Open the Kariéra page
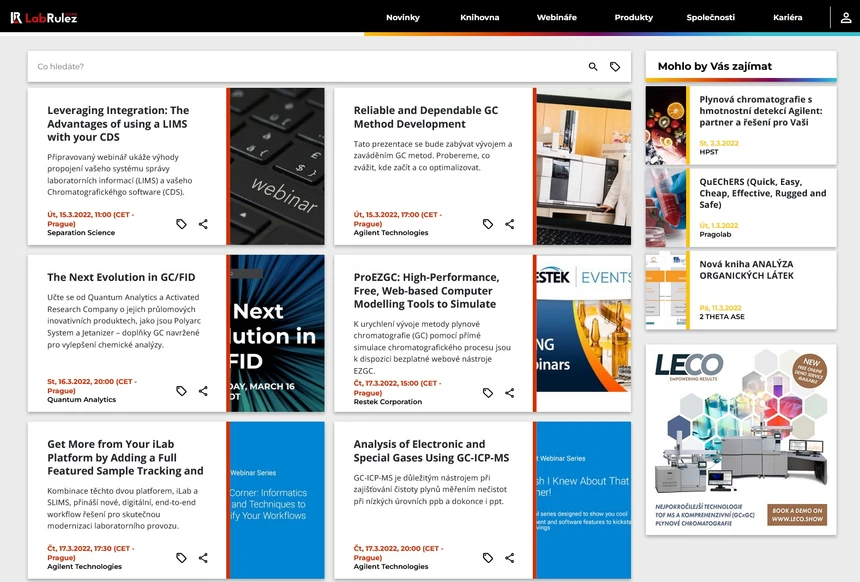Viewport: 860px width, 582px height. click(x=787, y=17)
